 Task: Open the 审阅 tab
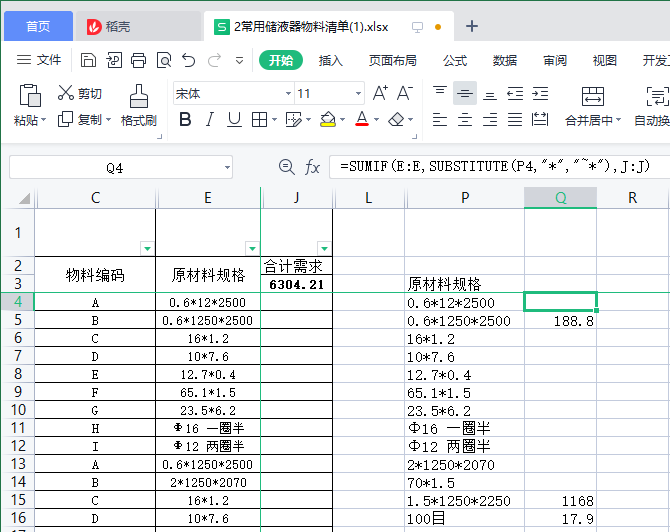[555, 61]
